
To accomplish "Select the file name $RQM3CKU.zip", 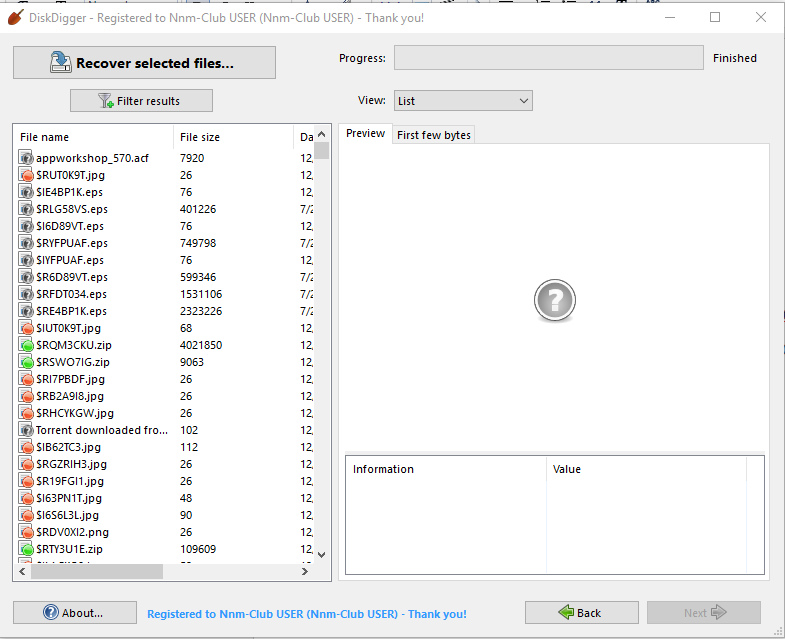I will point(74,345).
